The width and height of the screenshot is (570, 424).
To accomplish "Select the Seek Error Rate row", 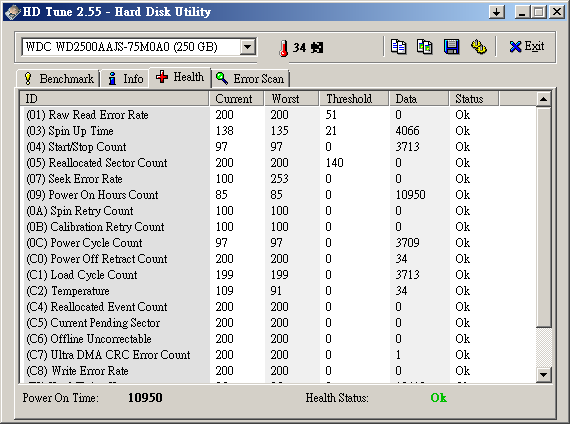I will pyautogui.click(x=278, y=179).
